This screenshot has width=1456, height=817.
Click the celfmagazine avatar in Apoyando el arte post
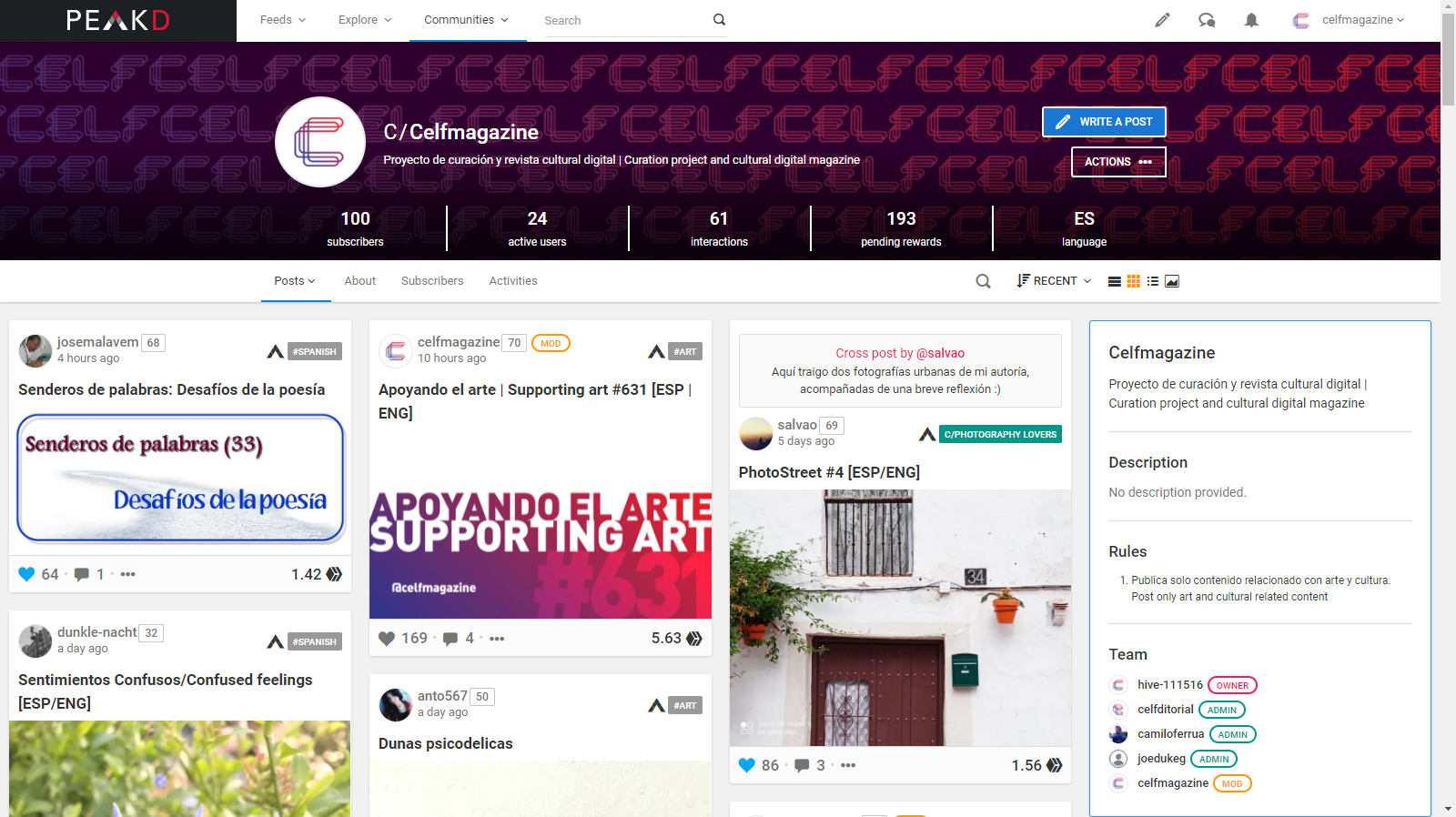coord(395,351)
